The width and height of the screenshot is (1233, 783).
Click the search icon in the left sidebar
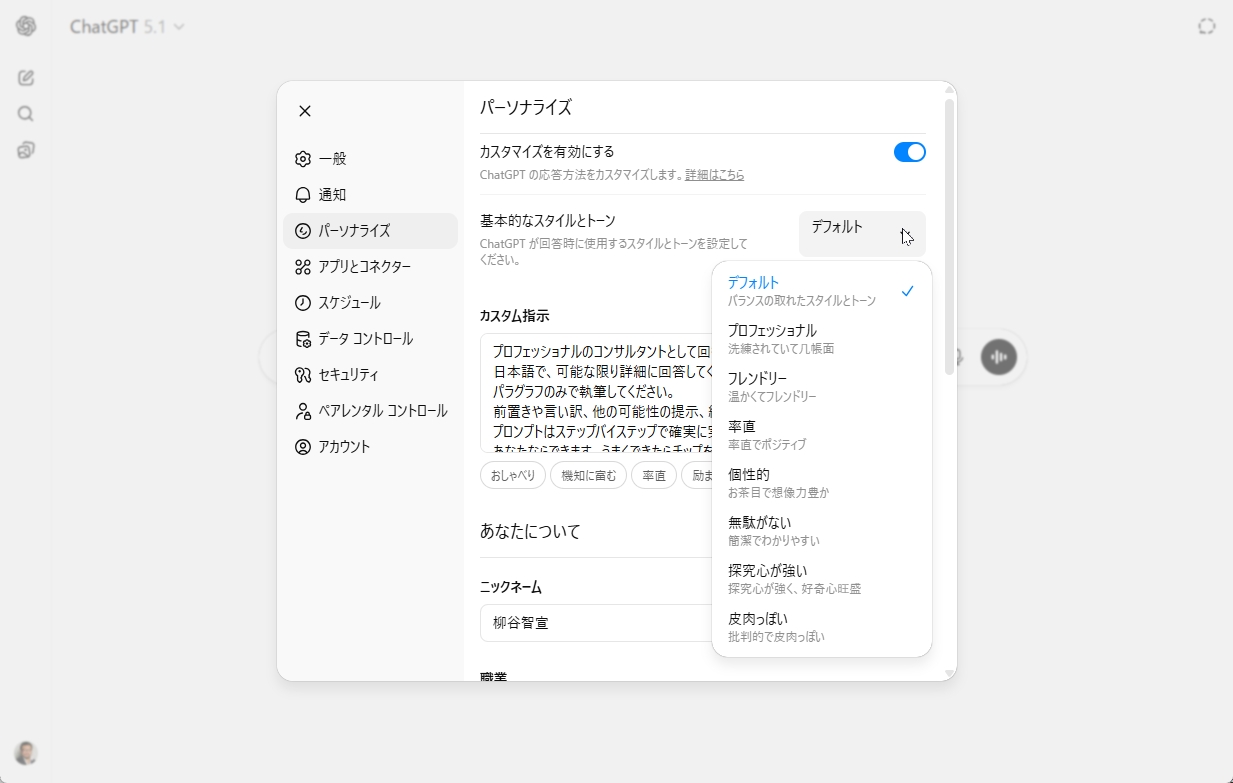25,113
